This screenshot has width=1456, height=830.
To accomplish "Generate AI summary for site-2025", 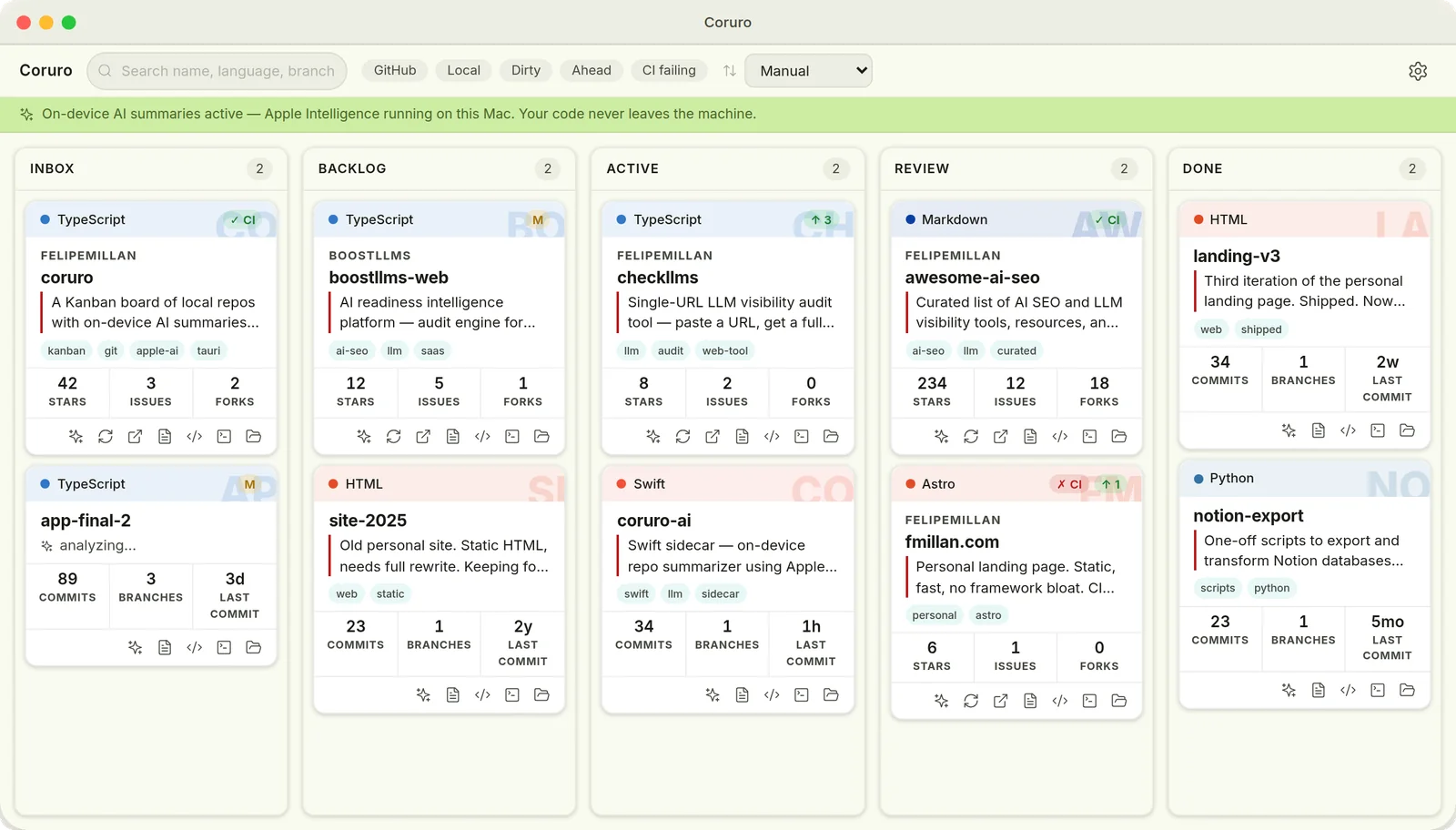I will tap(423, 695).
